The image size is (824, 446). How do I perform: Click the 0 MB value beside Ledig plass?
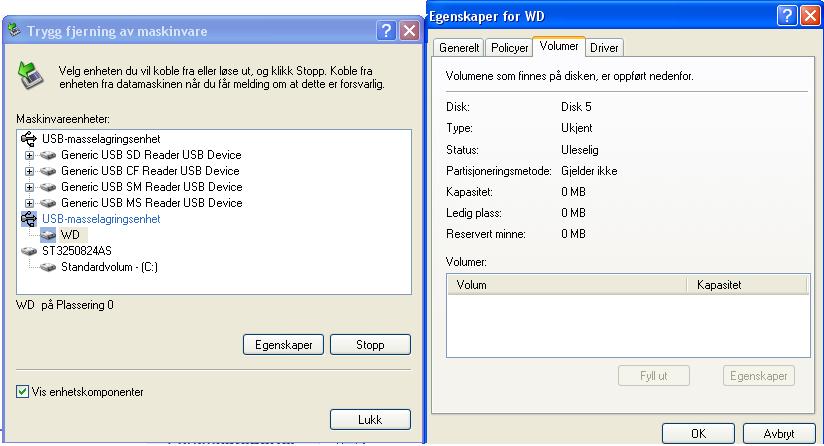coord(573,213)
